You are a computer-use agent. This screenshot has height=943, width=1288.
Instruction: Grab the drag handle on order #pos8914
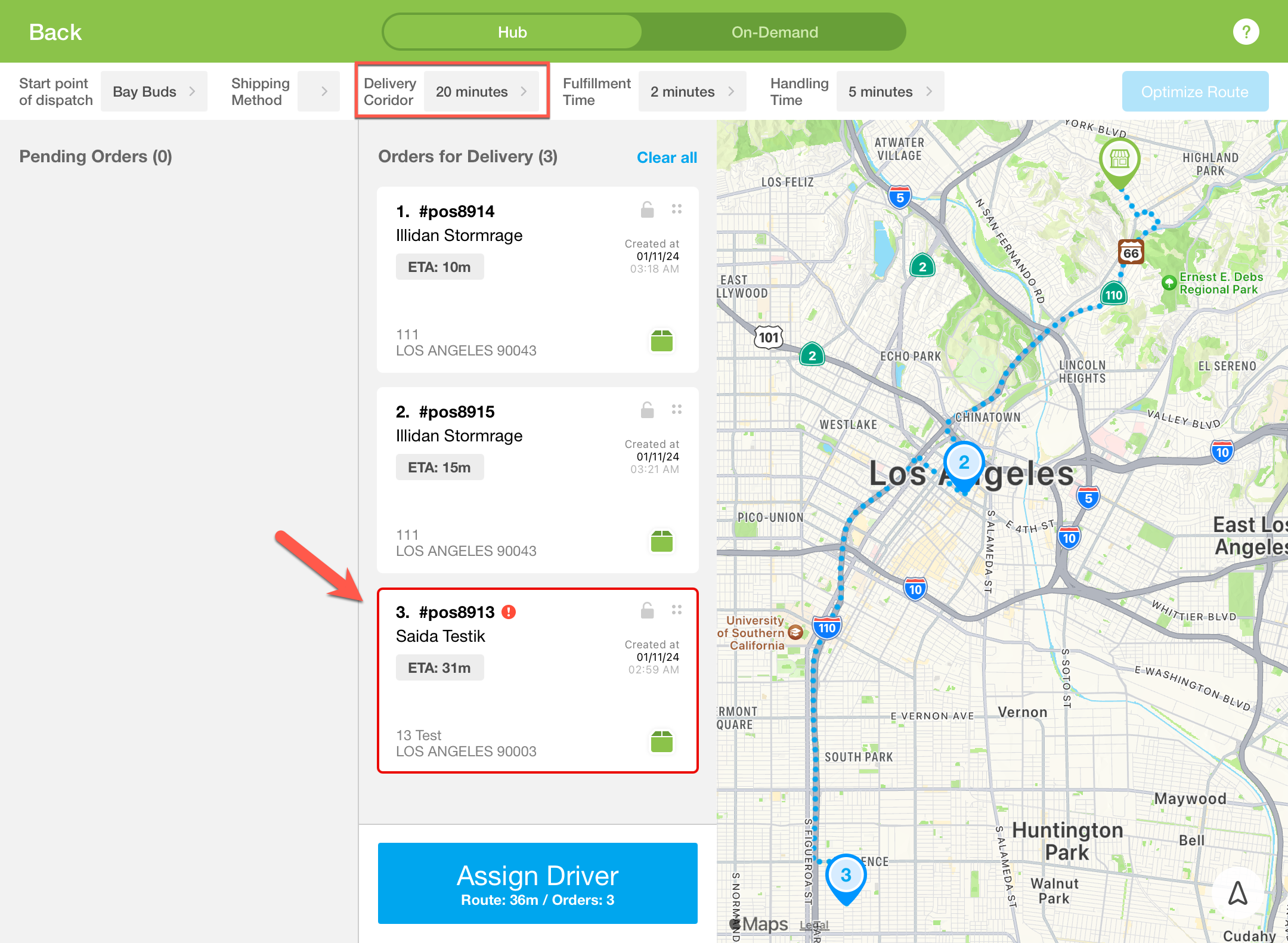677,209
